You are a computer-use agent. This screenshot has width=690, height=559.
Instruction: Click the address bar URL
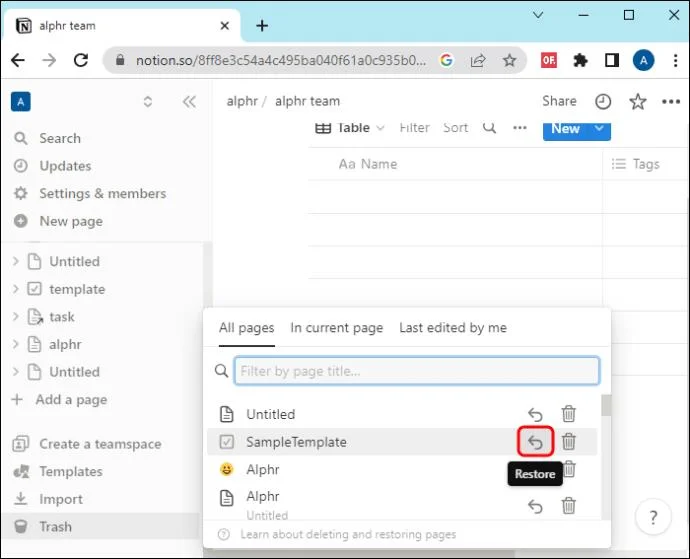281,60
